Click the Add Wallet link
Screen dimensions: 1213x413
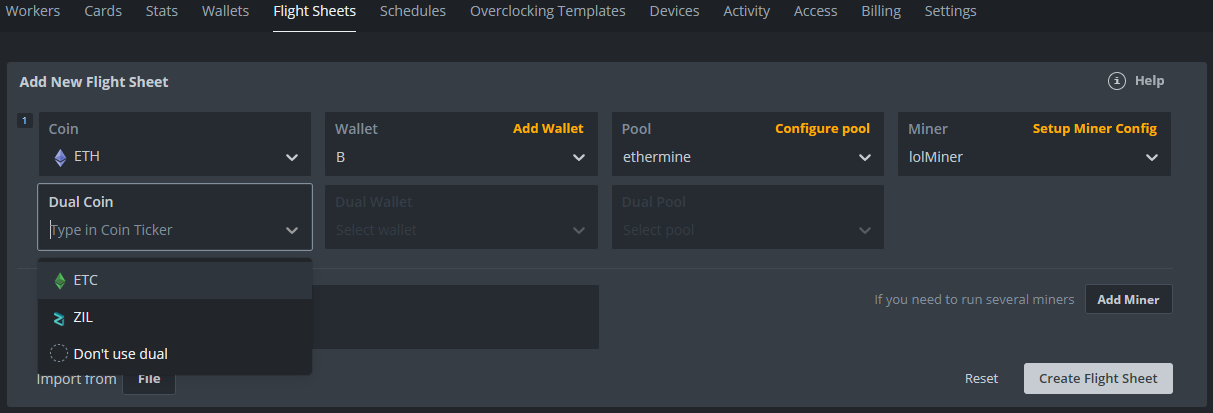(x=548, y=129)
